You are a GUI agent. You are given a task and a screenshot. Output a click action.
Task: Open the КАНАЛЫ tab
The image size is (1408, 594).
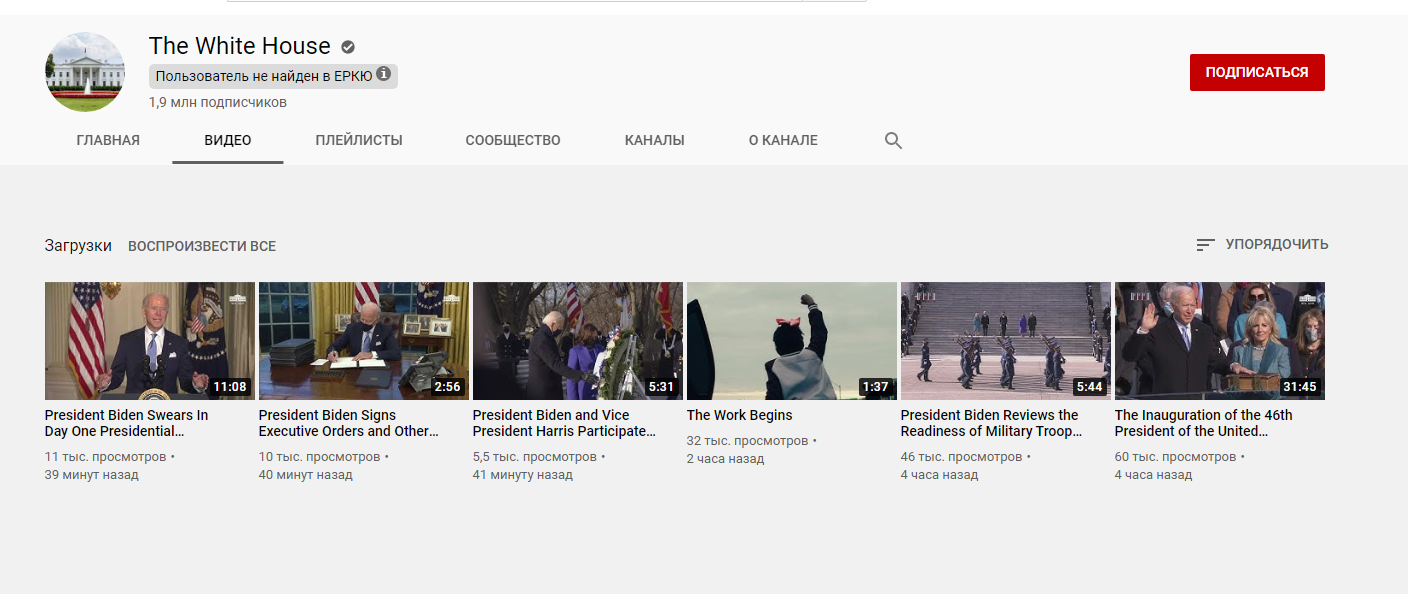655,141
